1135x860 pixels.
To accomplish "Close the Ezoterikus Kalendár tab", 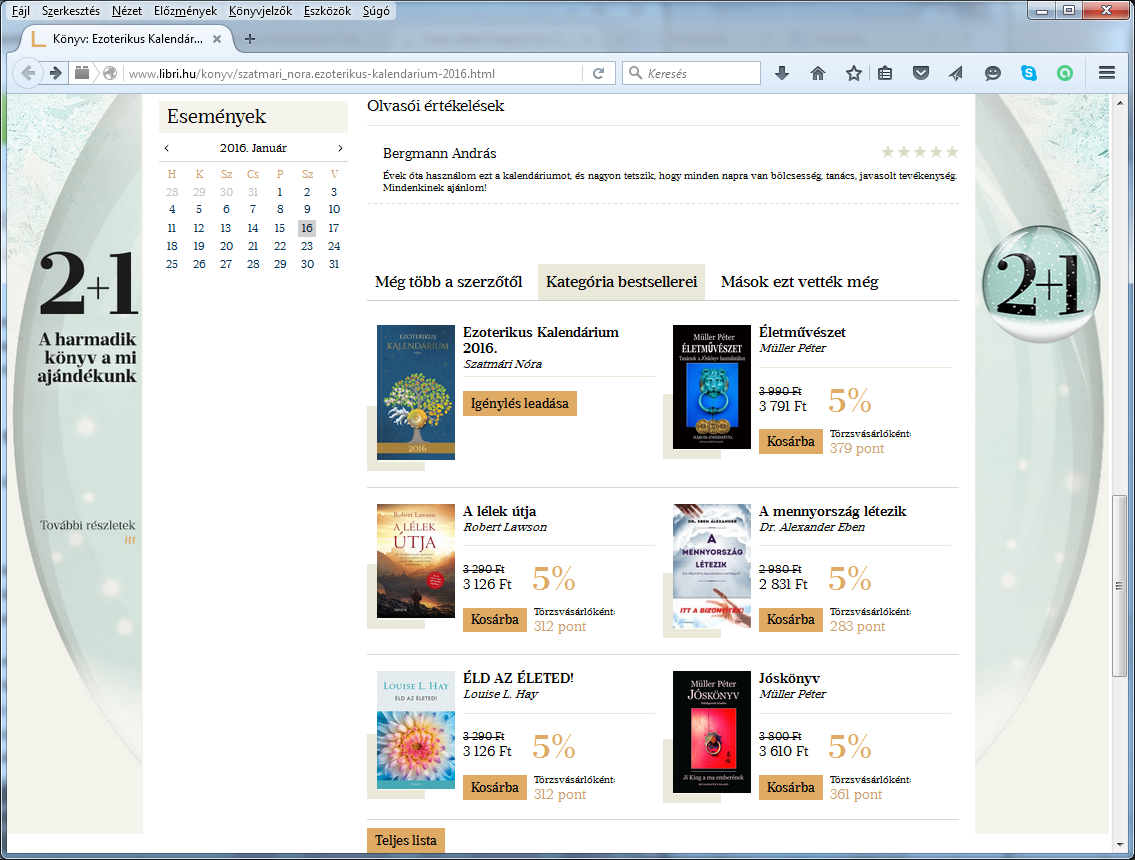I will pos(216,39).
